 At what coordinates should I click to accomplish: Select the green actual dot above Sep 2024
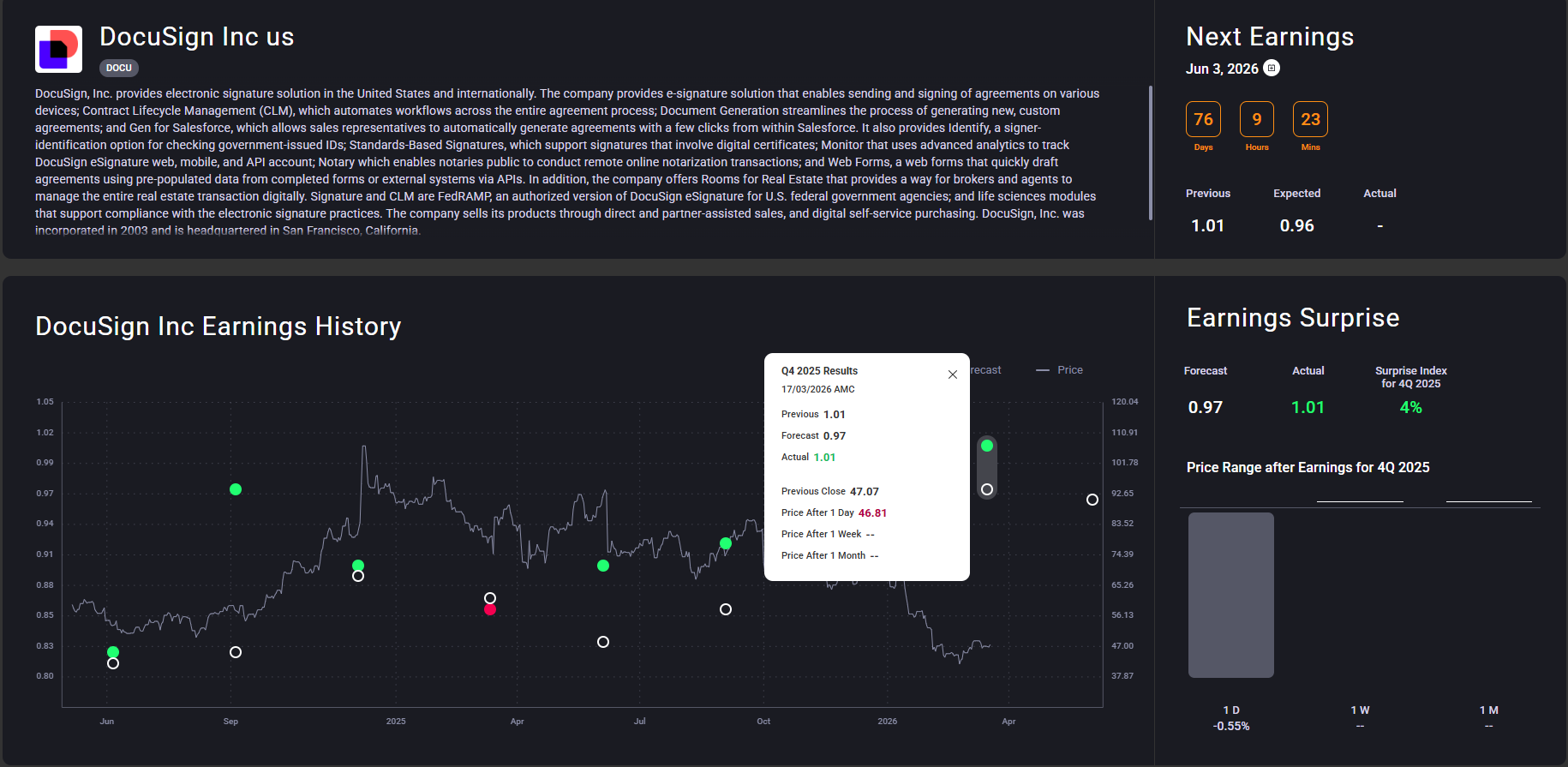(x=236, y=489)
